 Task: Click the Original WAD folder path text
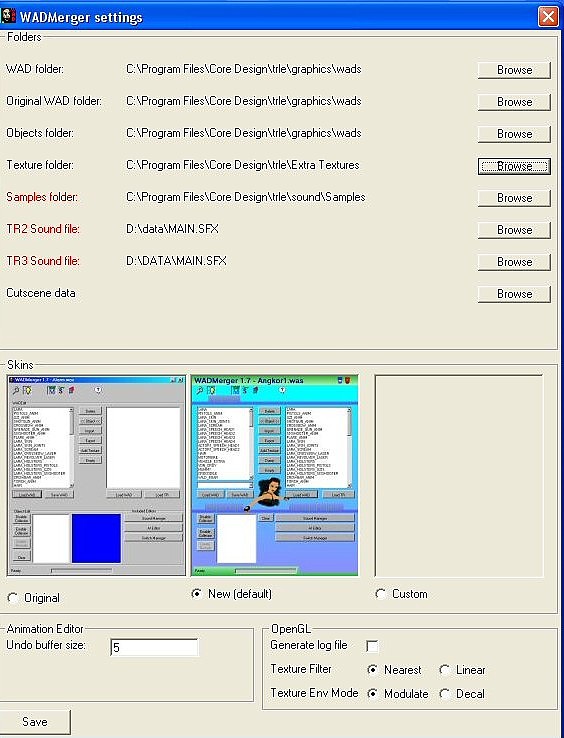[244, 101]
